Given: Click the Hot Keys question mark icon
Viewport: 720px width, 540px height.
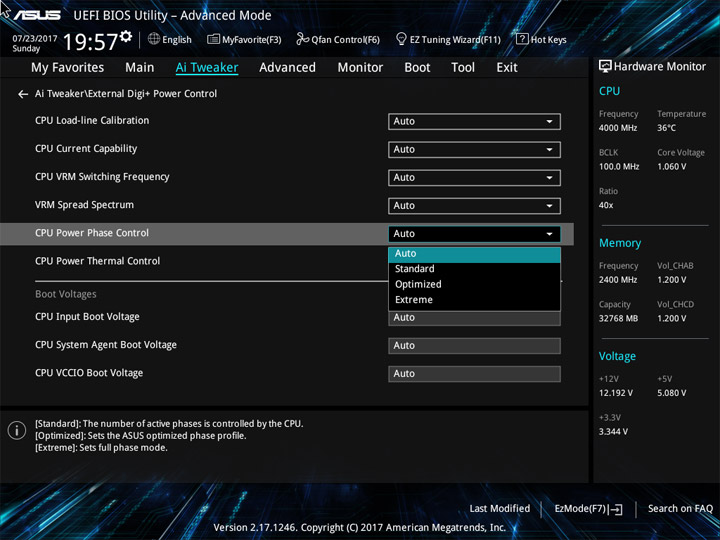Looking at the screenshot, I should point(522,39).
